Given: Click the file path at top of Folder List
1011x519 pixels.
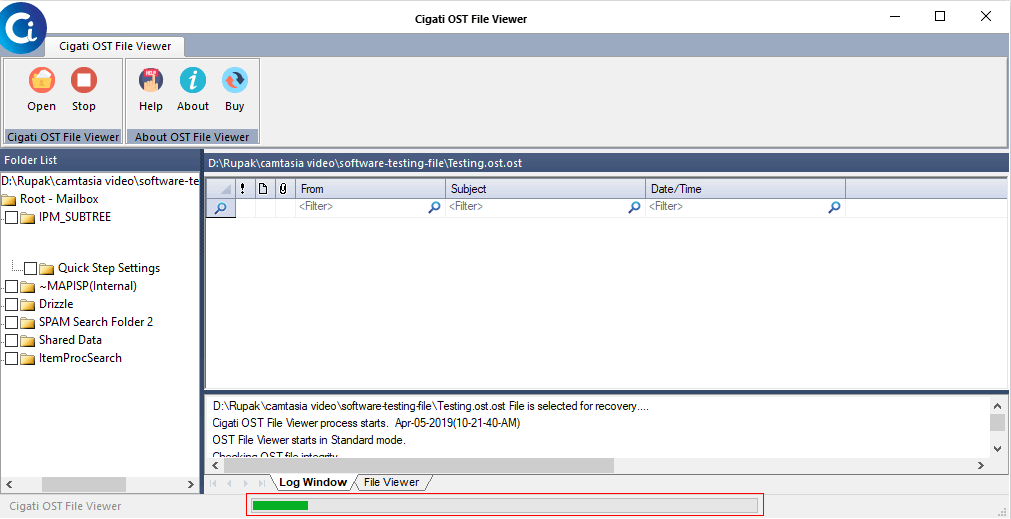Looking at the screenshot, I should [x=100, y=181].
